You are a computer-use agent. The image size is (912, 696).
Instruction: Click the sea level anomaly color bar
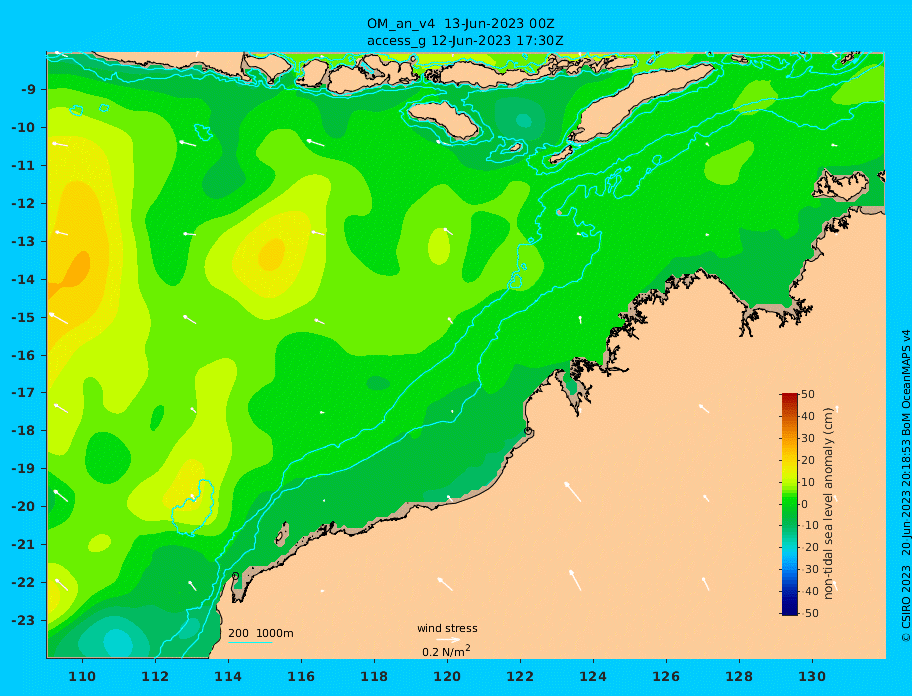coord(790,504)
